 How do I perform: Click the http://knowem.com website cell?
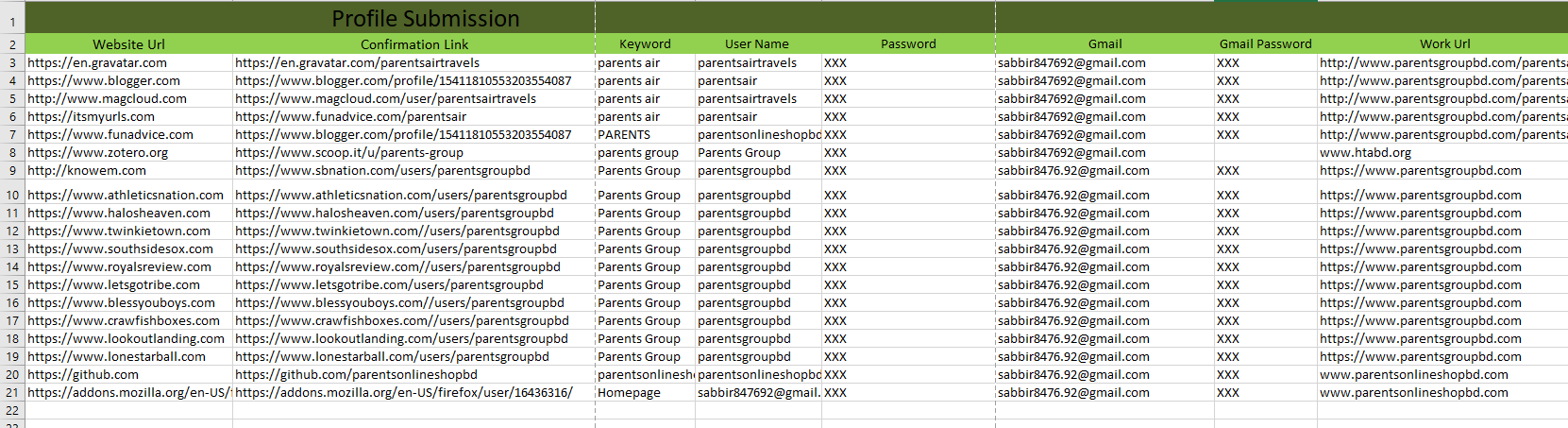coord(87,171)
